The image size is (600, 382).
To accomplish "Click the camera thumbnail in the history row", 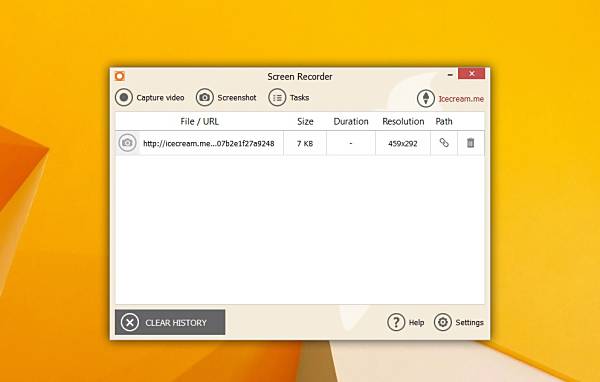I will [127, 143].
